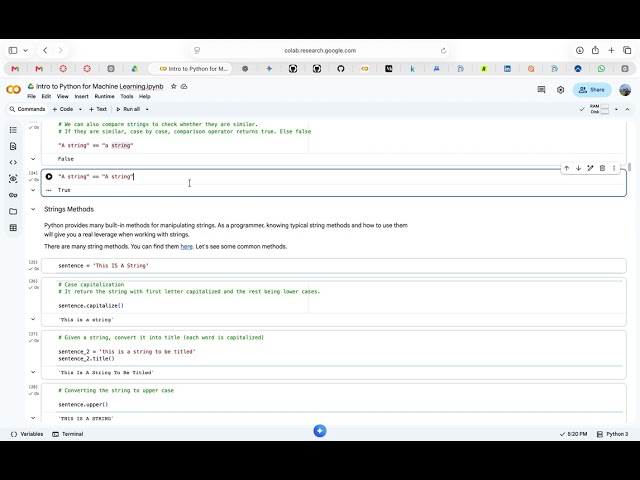Open the comments panel icon
This screenshot has width=640, height=480.
pos(542,90)
